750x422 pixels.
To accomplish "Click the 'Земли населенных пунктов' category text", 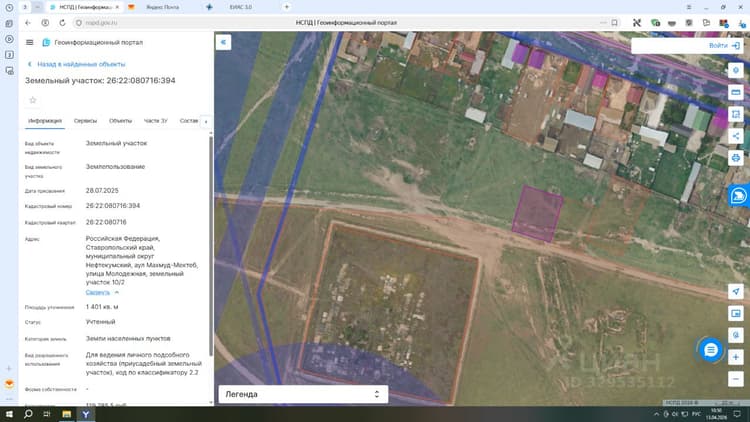I will point(128,338).
